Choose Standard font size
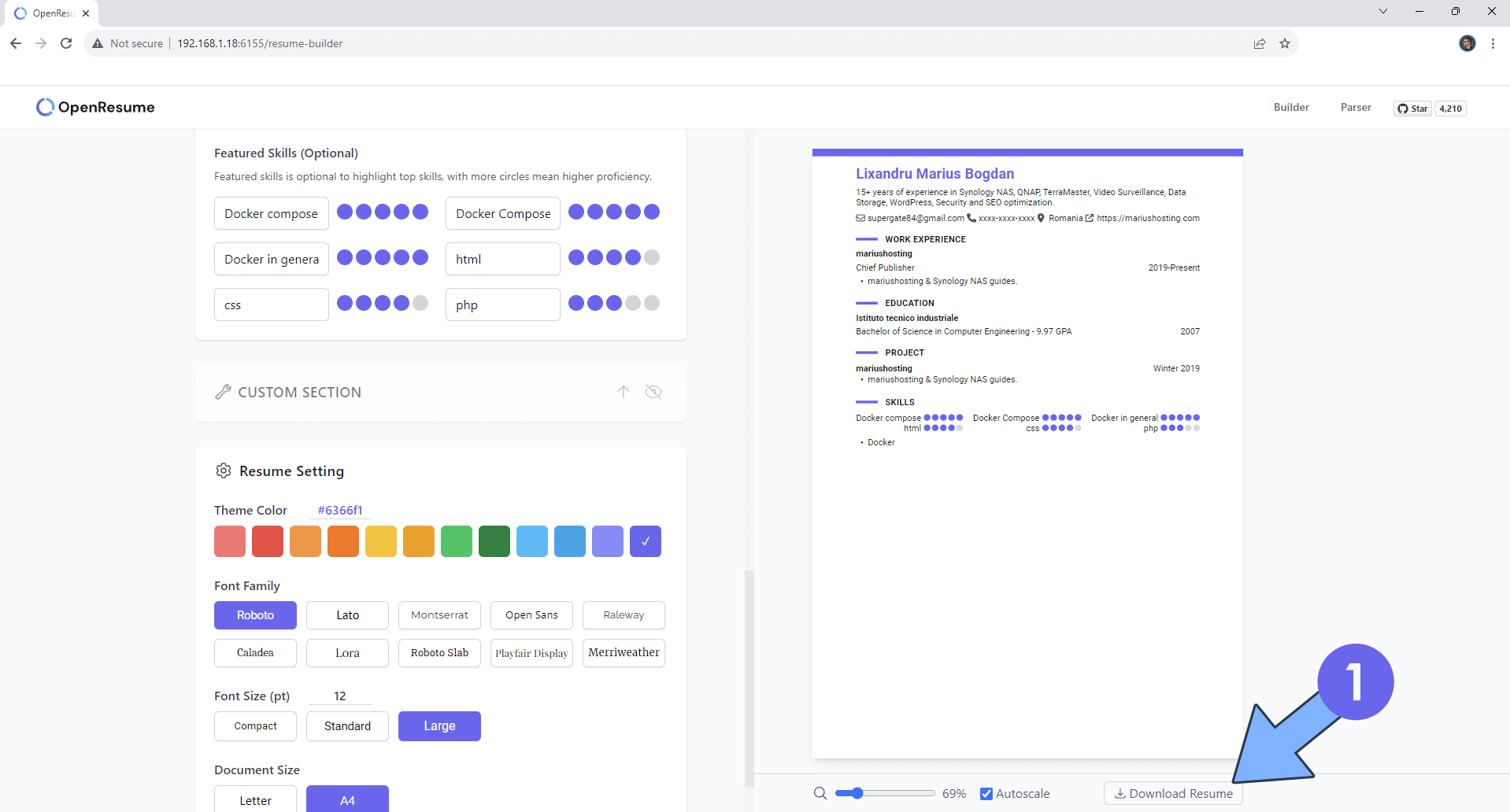Viewport: 1510px width, 812px height. 347,726
